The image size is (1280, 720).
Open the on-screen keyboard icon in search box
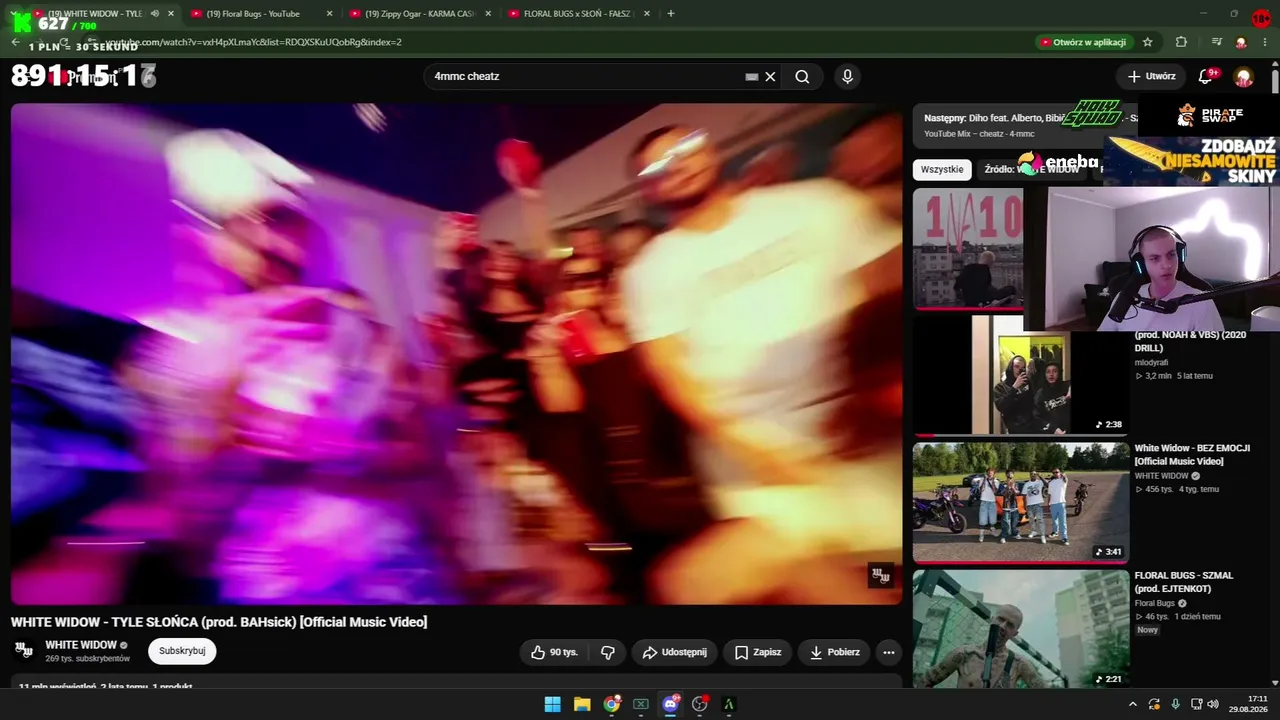752,77
